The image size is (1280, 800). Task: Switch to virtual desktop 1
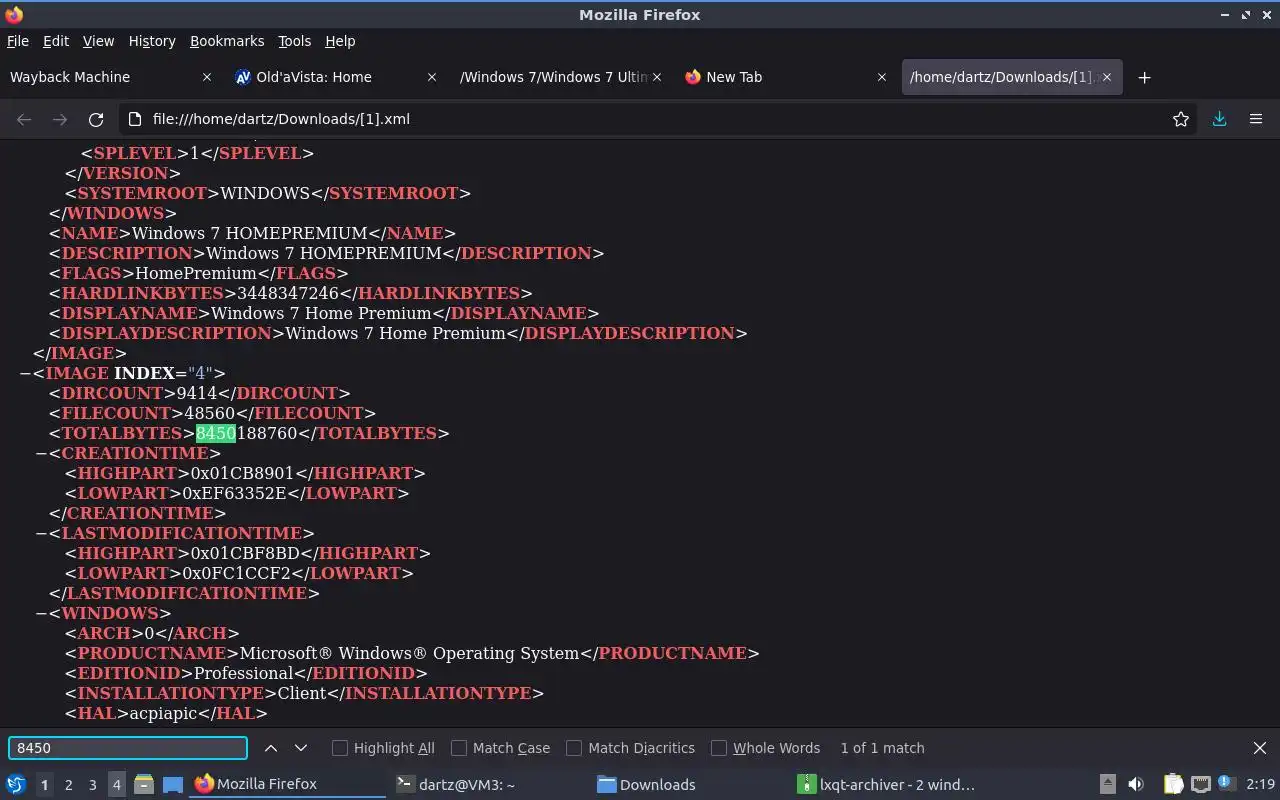[44, 785]
